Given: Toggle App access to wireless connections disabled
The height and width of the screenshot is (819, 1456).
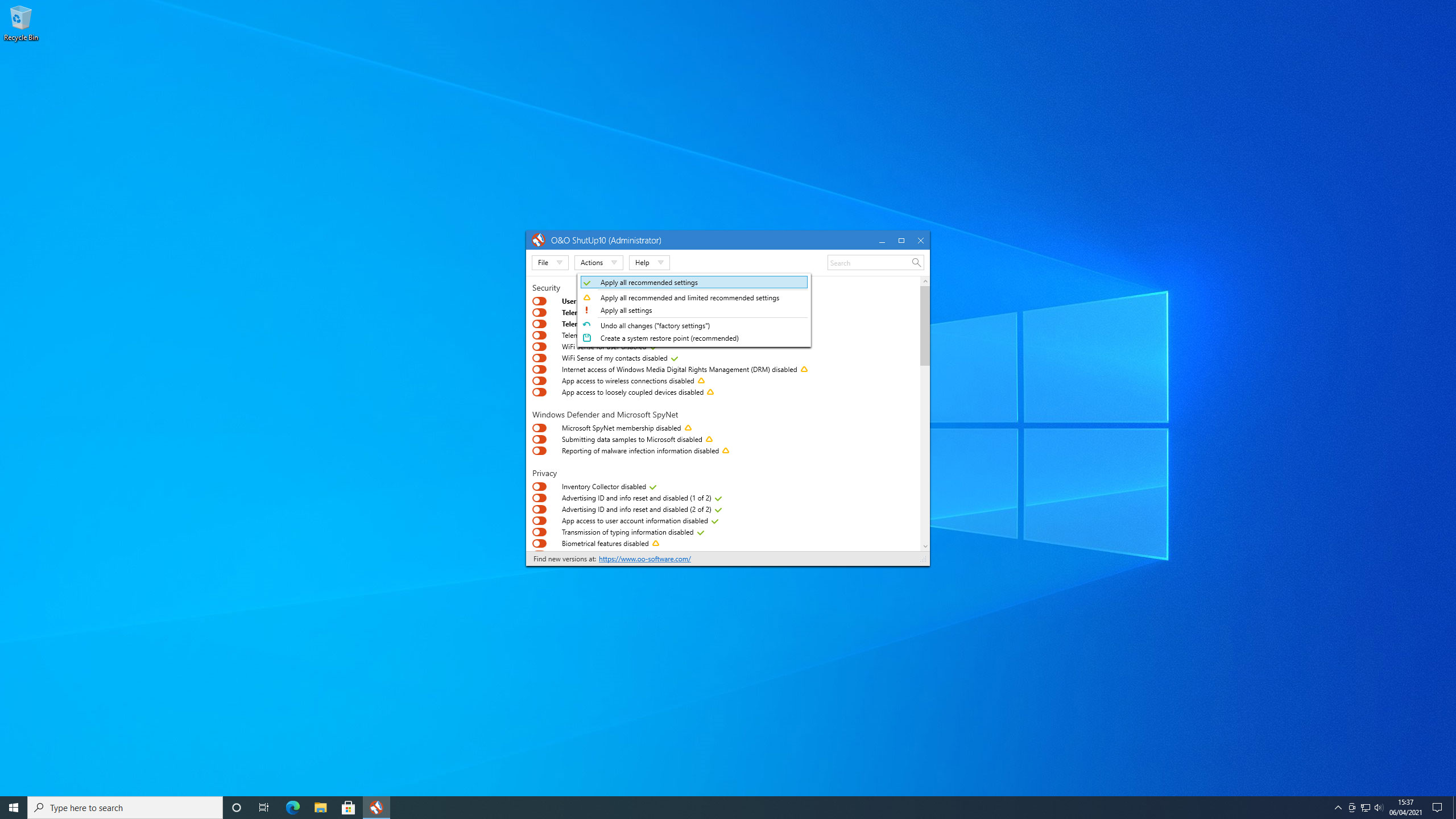Looking at the screenshot, I should pyautogui.click(x=539, y=381).
